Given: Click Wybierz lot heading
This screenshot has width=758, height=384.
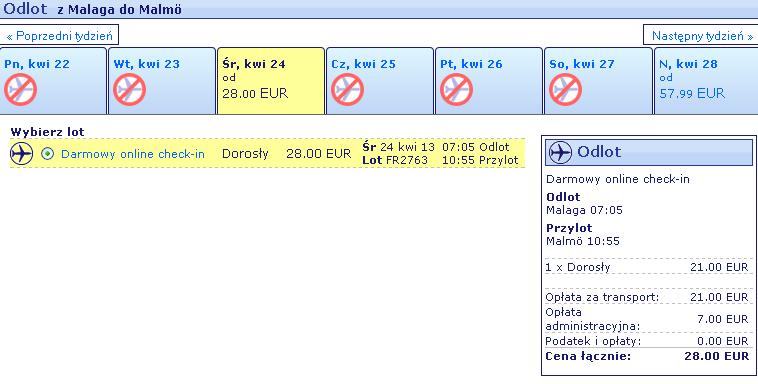Looking at the screenshot, I should 47,132.
